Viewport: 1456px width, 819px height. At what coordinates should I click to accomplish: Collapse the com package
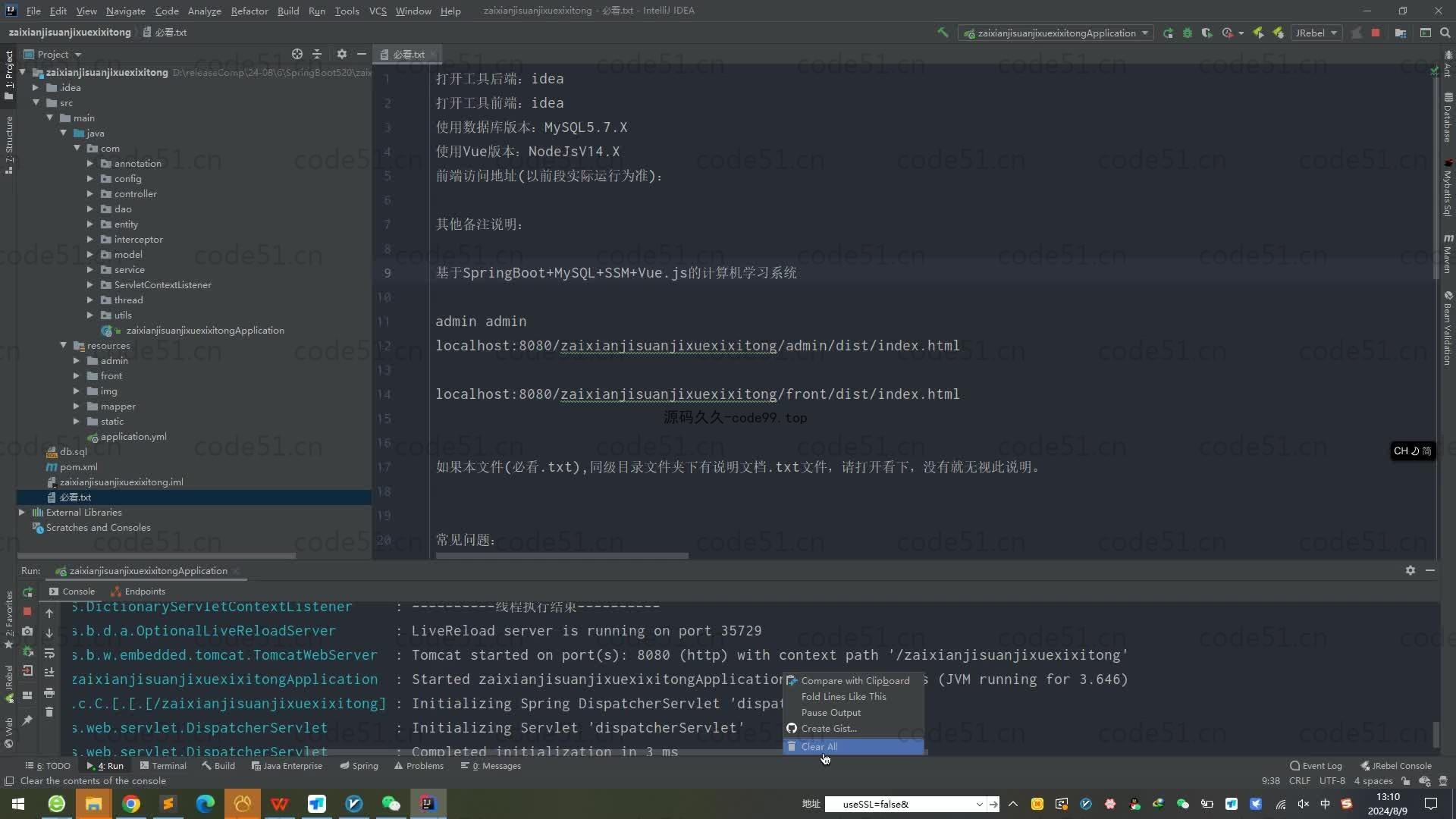click(x=77, y=148)
